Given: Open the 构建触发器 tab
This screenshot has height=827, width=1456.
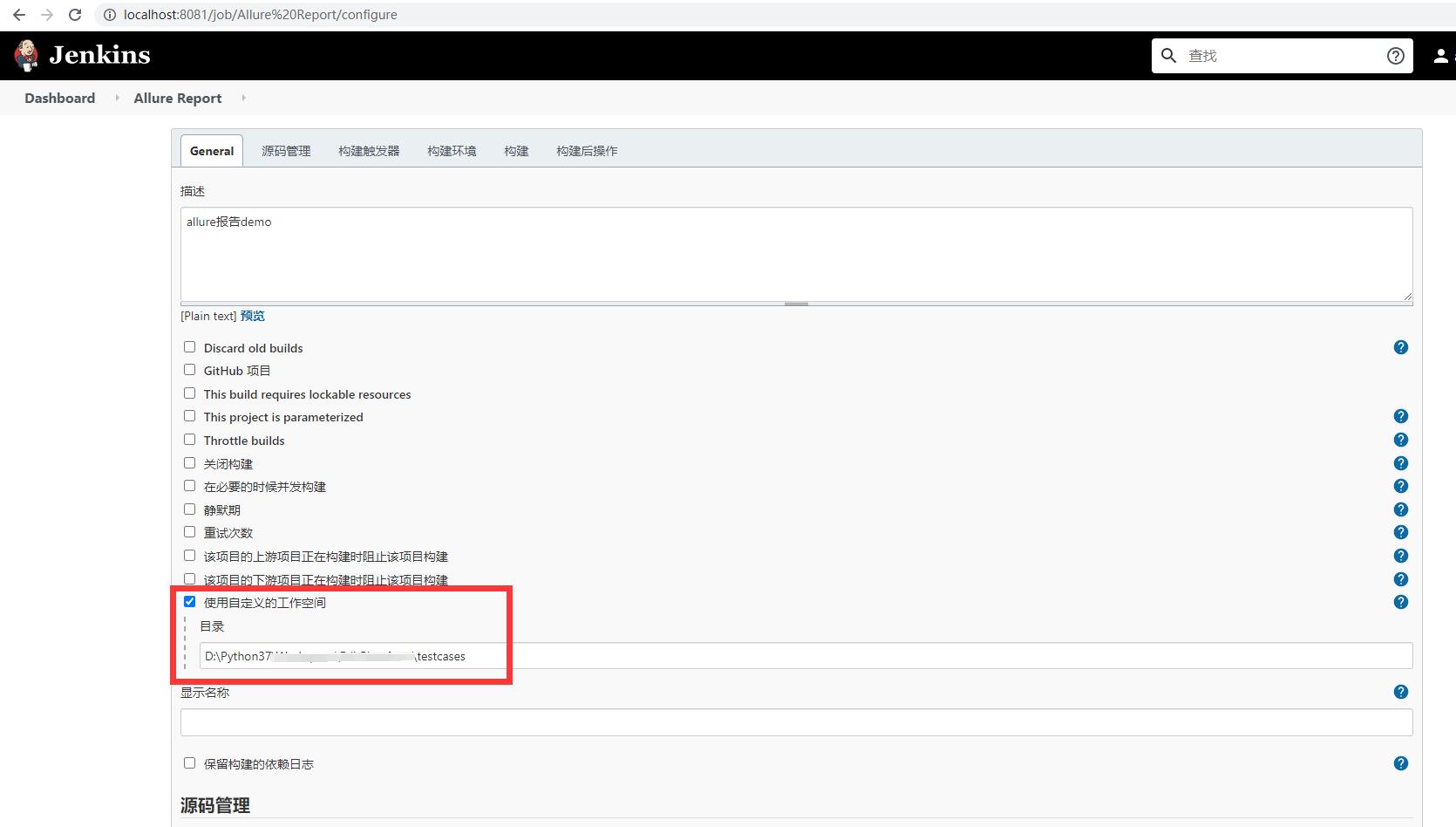Looking at the screenshot, I should pos(369,151).
